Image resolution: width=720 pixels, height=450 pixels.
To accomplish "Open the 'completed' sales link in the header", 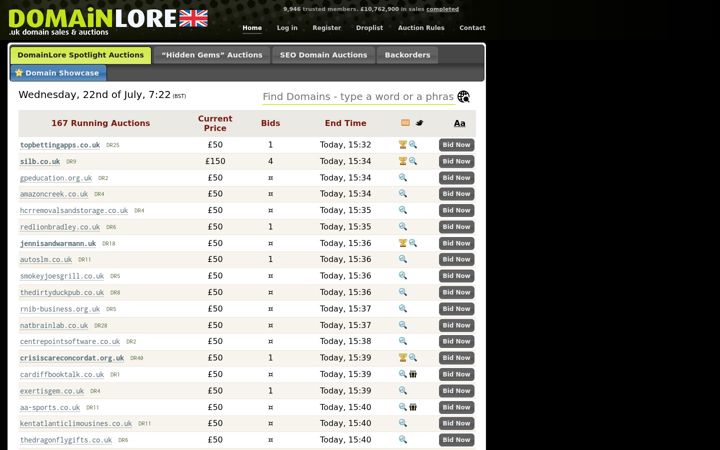I will (442, 9).
